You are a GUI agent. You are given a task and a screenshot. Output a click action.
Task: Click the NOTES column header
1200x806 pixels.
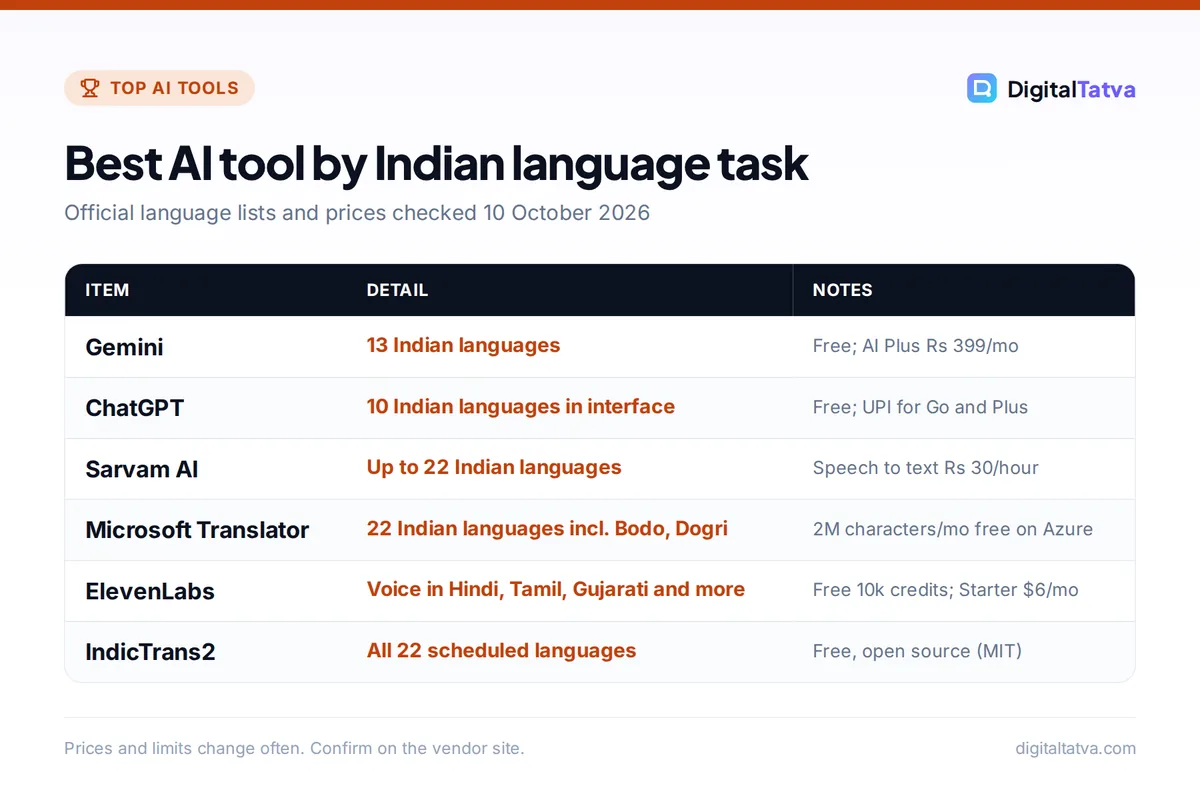(842, 290)
